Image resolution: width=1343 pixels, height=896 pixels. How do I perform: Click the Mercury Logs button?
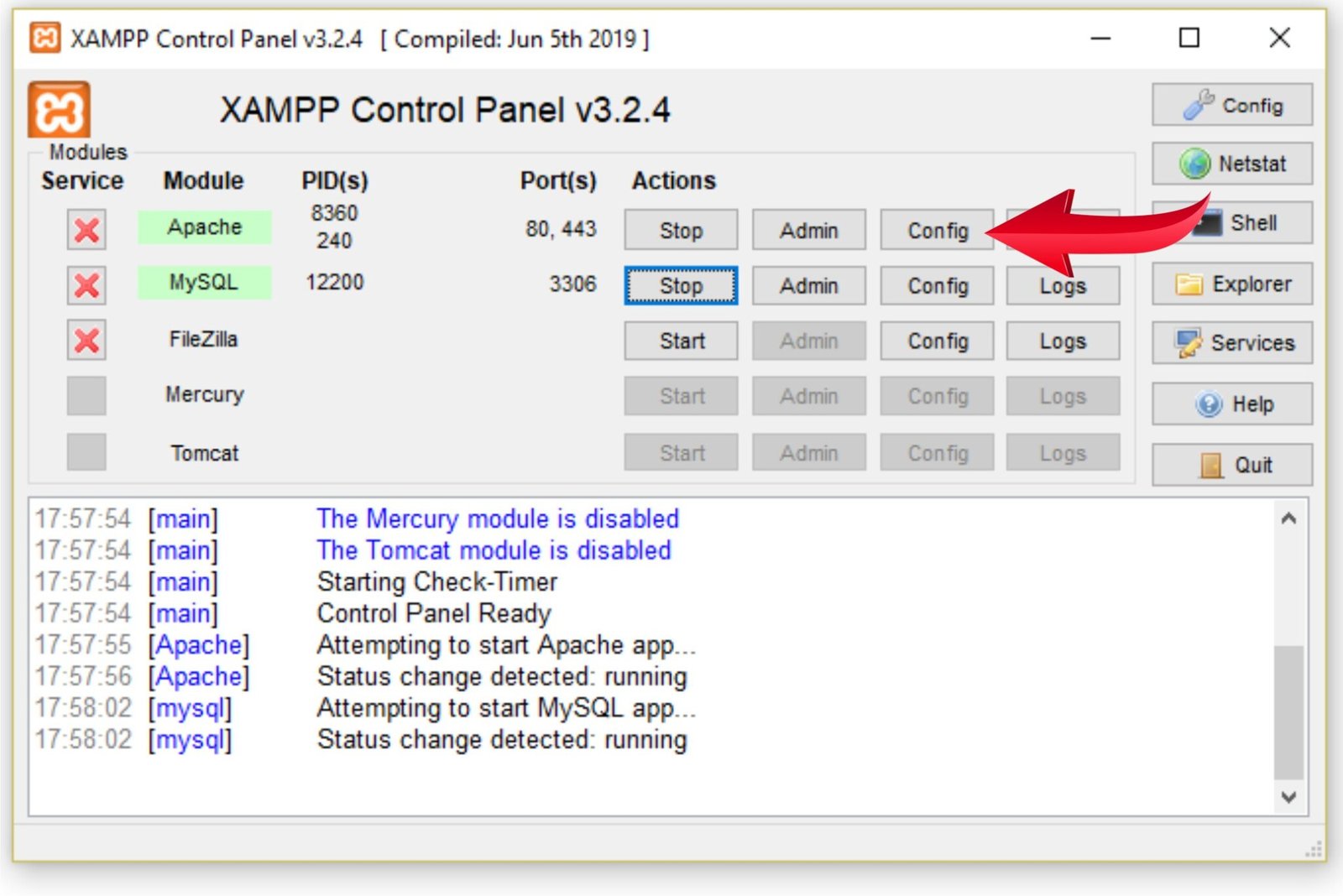tap(1063, 396)
